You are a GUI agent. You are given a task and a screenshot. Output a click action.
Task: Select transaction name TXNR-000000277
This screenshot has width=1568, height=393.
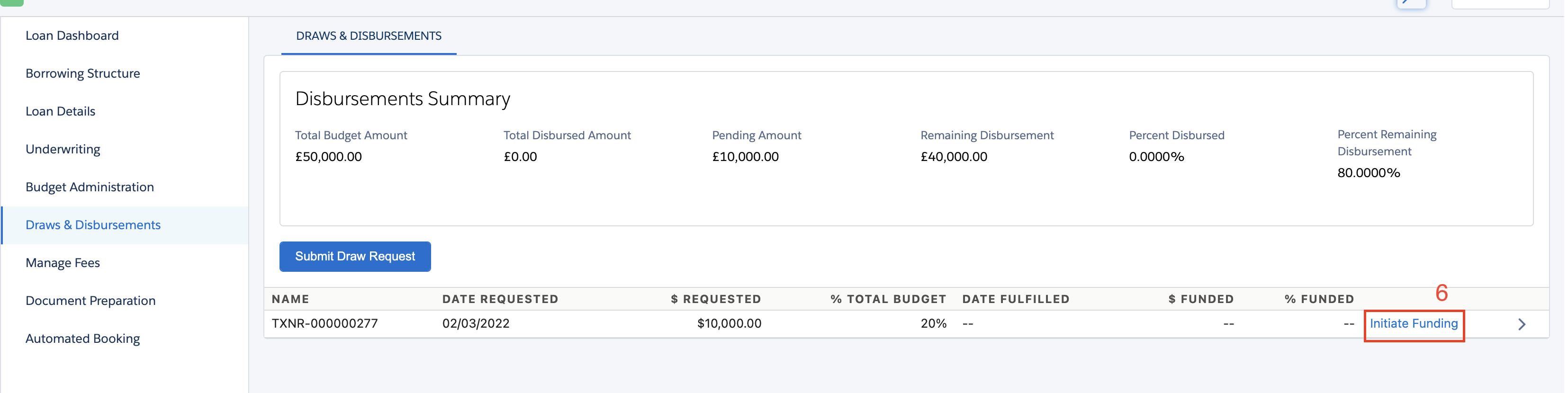coord(324,324)
